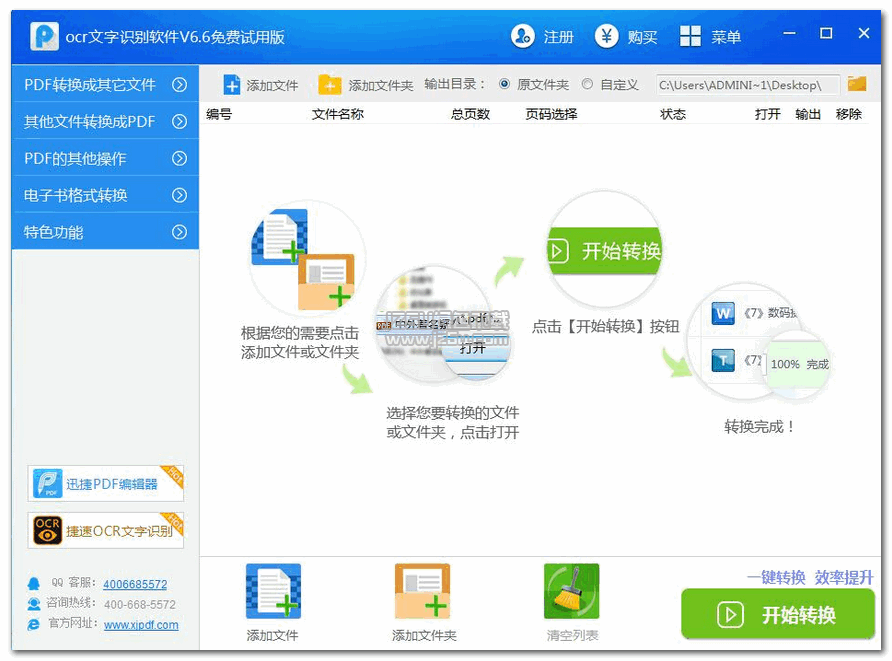This screenshot has width=892, height=661.
Task: Close the OCR software window
Action: click(864, 34)
